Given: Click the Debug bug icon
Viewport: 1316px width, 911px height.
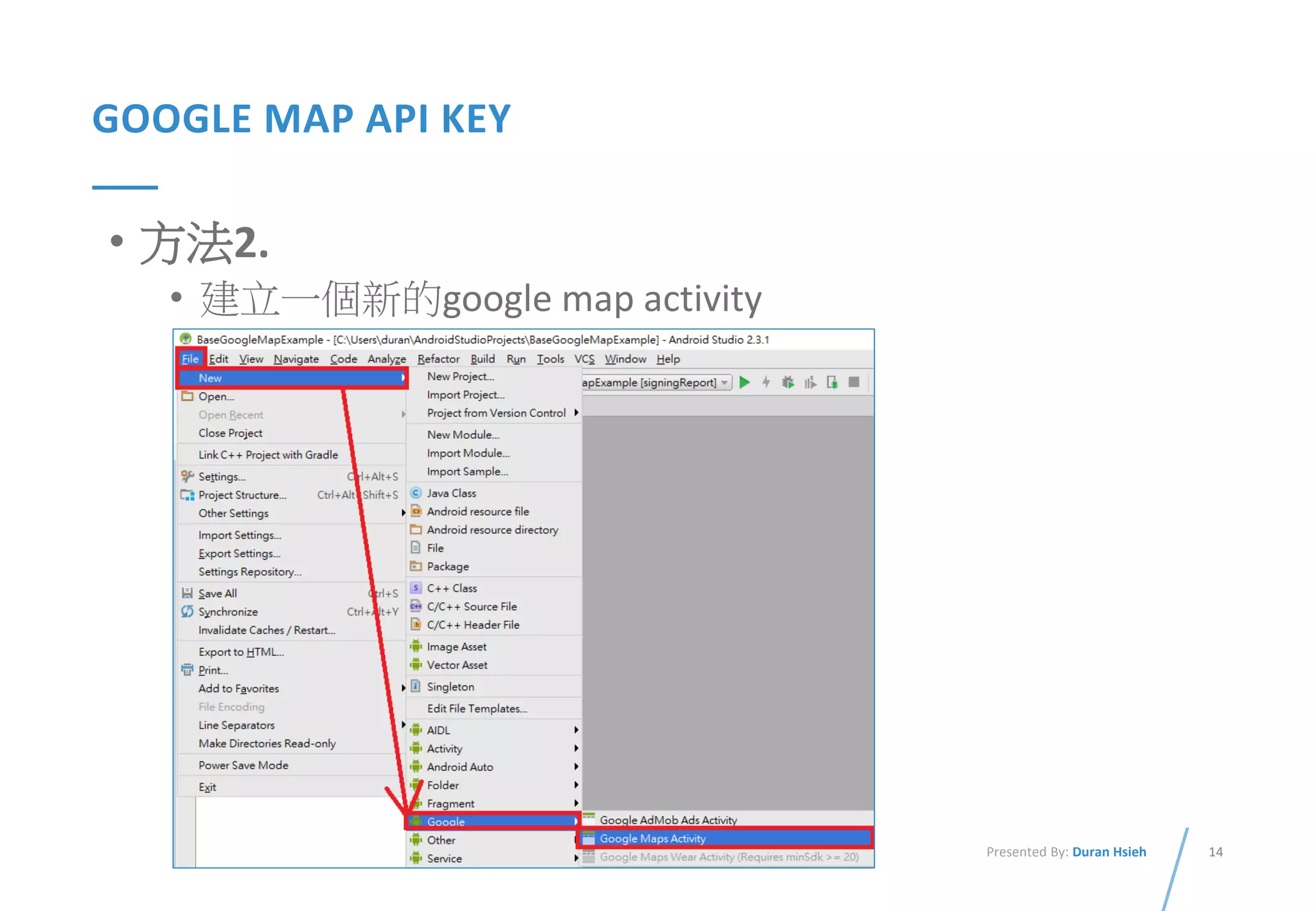Looking at the screenshot, I should tap(788, 383).
